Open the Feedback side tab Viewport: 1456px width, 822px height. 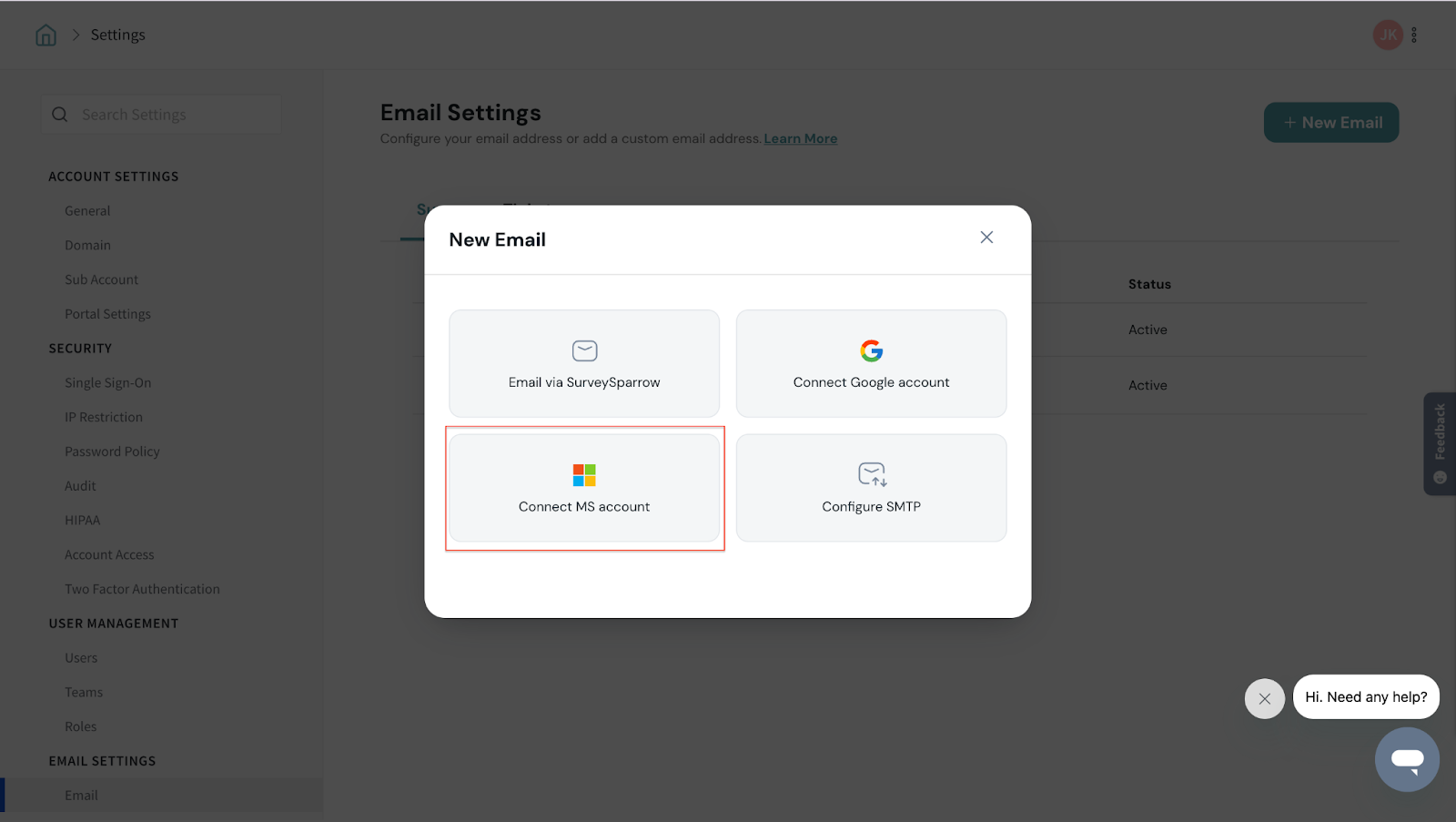pyautogui.click(x=1439, y=443)
